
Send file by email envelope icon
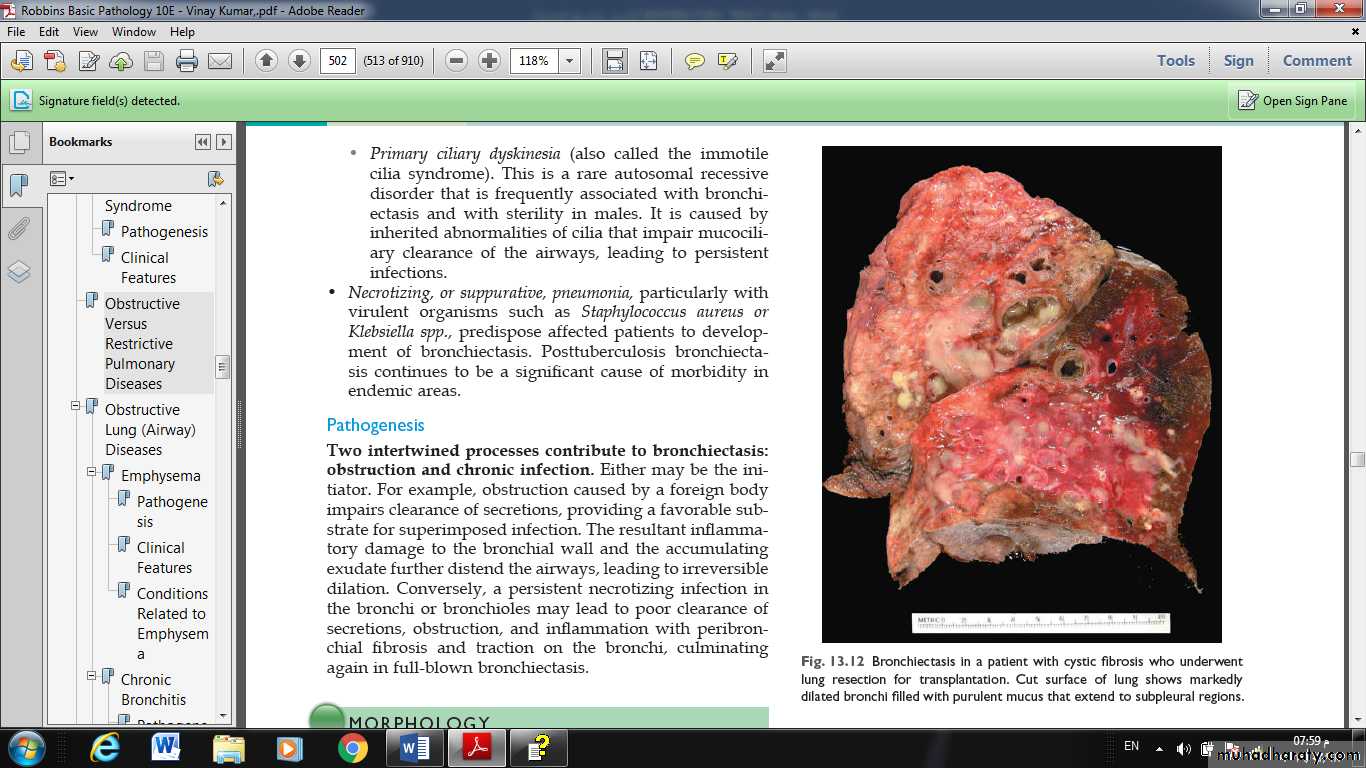220,61
